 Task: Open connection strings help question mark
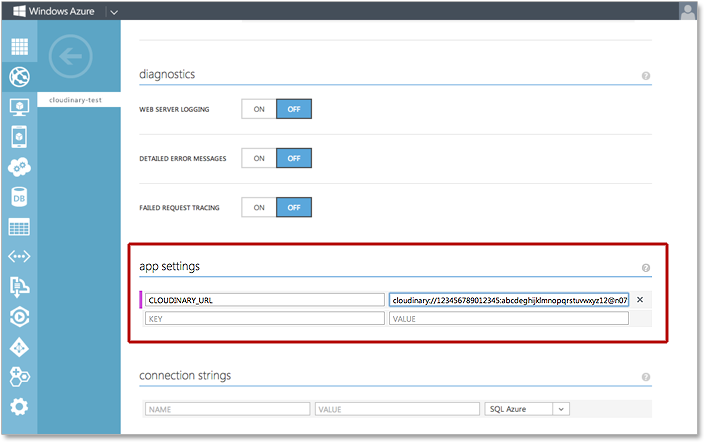click(646, 377)
